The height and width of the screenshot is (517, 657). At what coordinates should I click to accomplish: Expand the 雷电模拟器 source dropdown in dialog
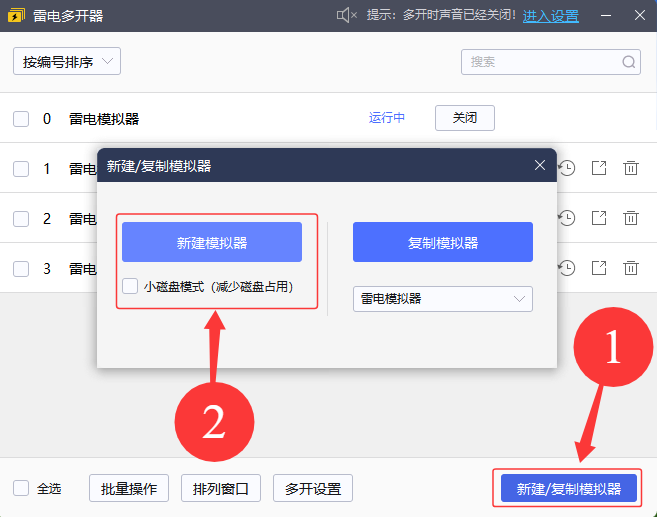443,299
